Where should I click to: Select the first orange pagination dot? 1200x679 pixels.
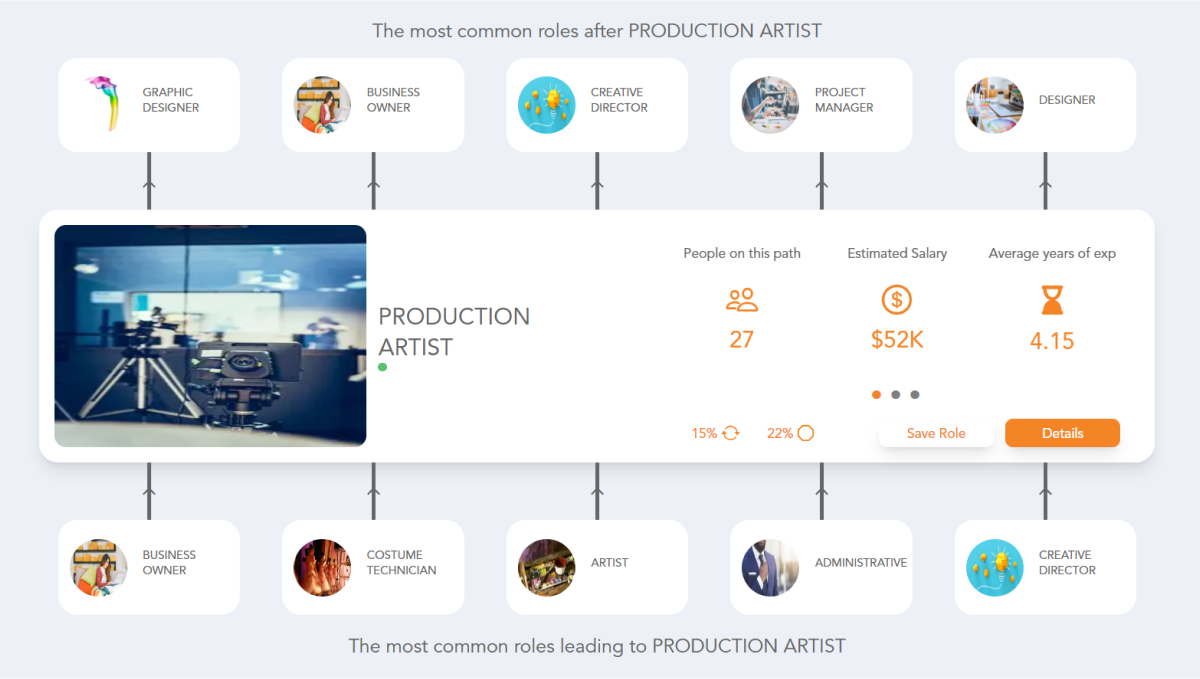(876, 394)
